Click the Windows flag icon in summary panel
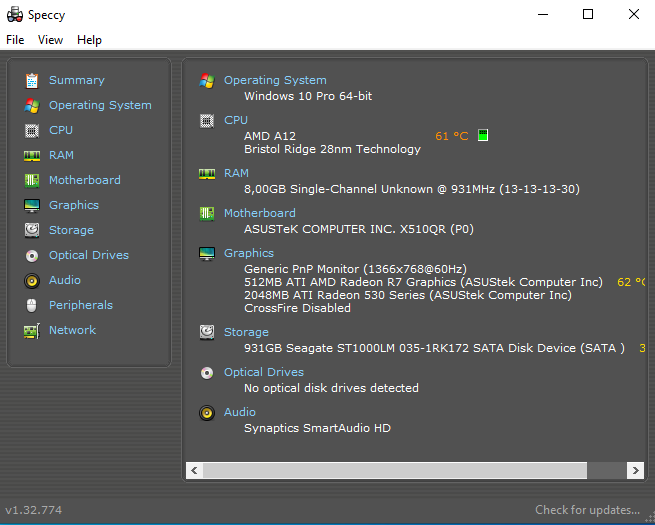Screen dimensions: 655x525 207,81
